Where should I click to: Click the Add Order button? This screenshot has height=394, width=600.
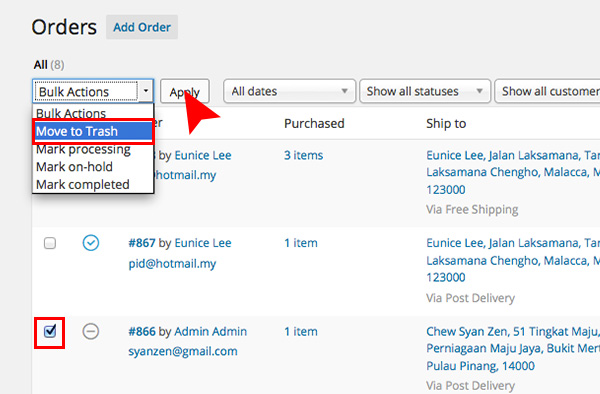(142, 27)
